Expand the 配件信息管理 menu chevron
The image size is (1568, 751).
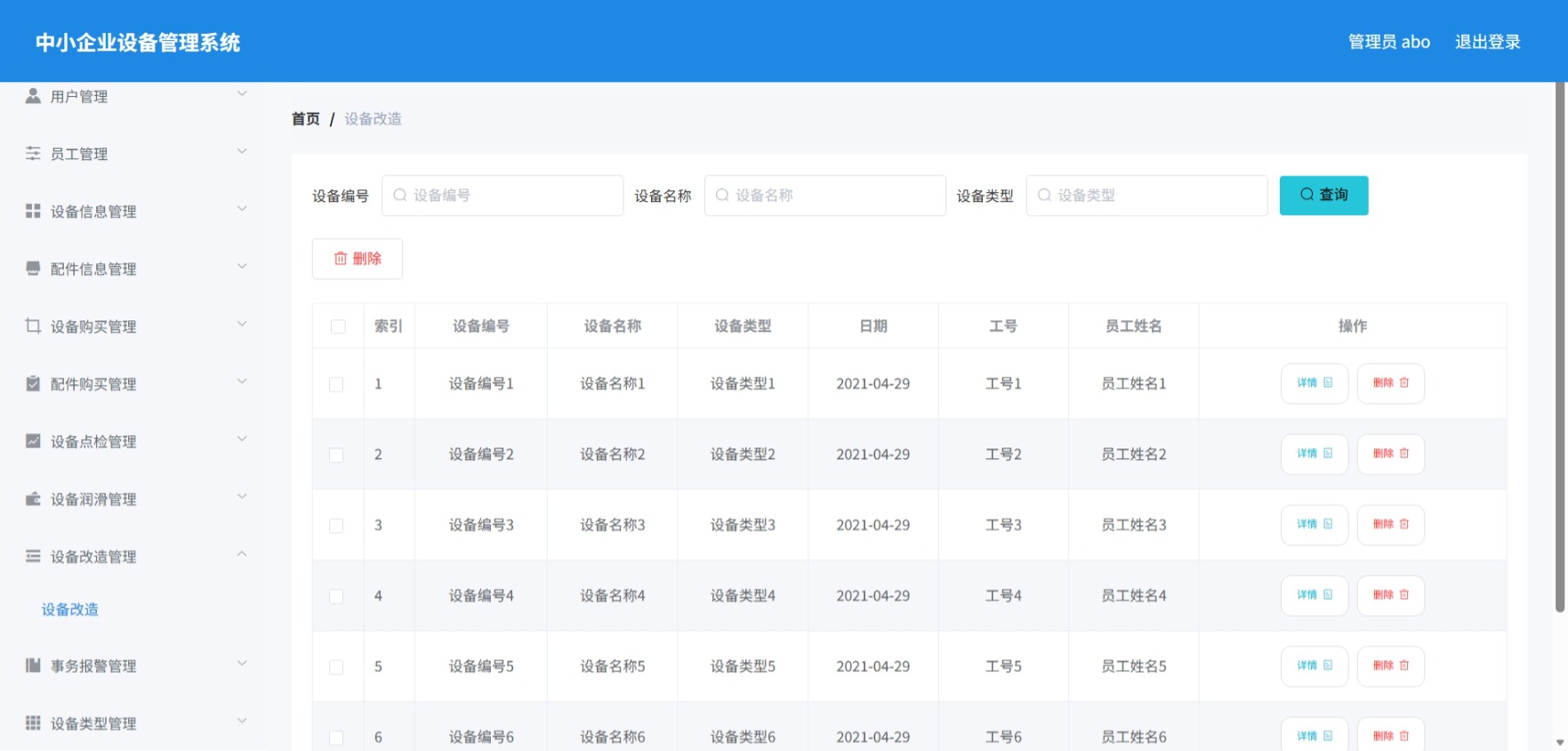point(242,266)
